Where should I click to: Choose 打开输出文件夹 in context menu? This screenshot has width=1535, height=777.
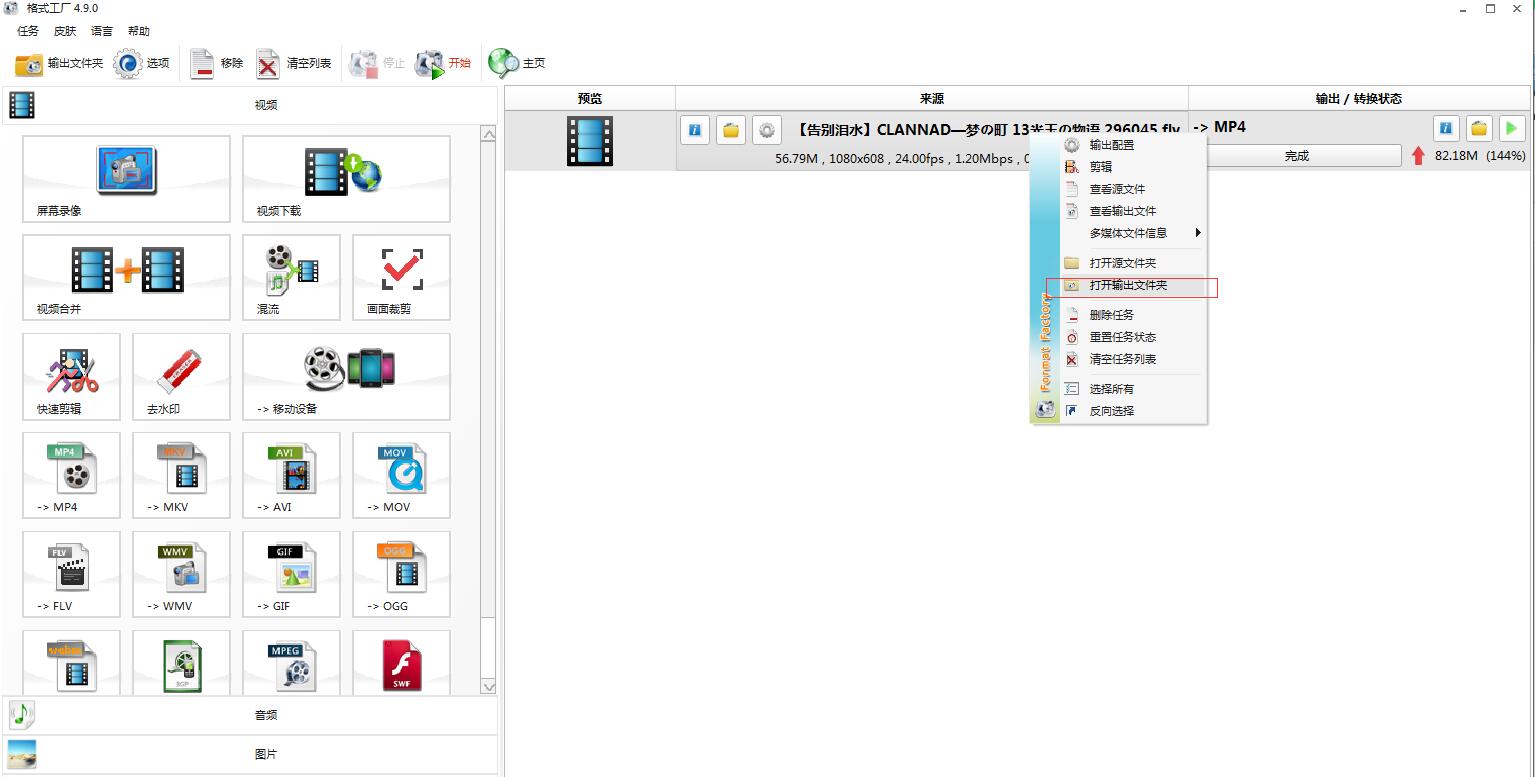pos(1133,285)
